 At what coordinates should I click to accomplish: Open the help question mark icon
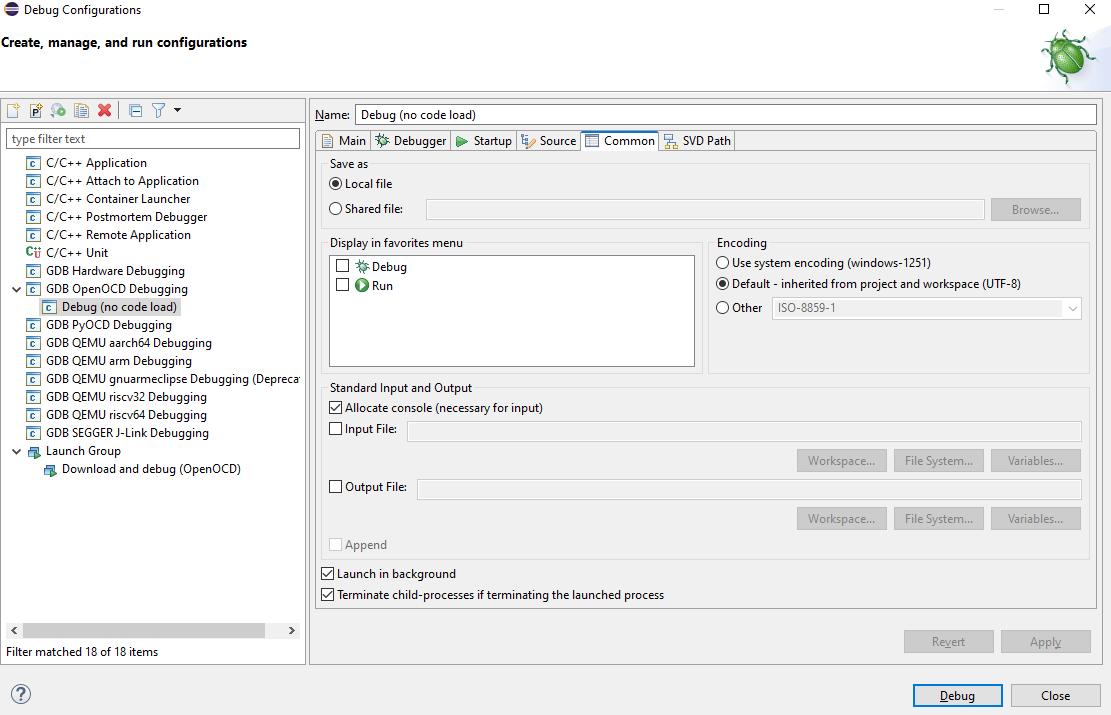pyautogui.click(x=20, y=695)
